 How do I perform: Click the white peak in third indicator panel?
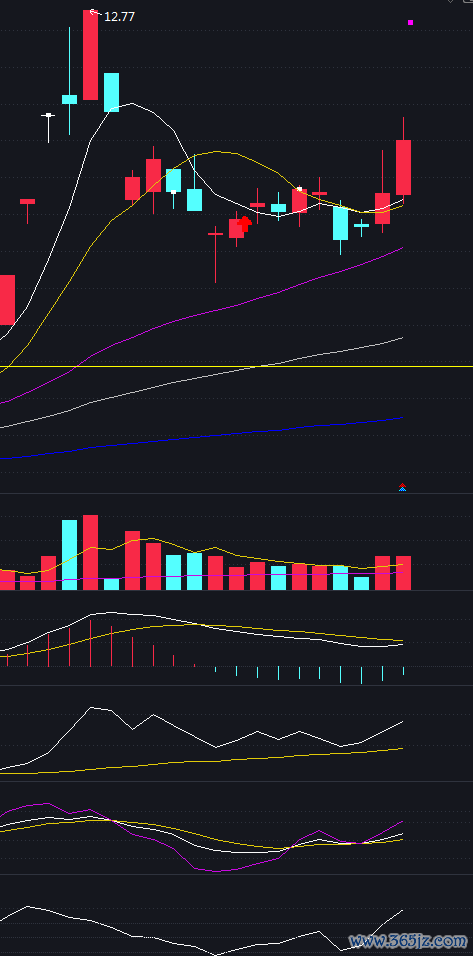tap(91, 707)
